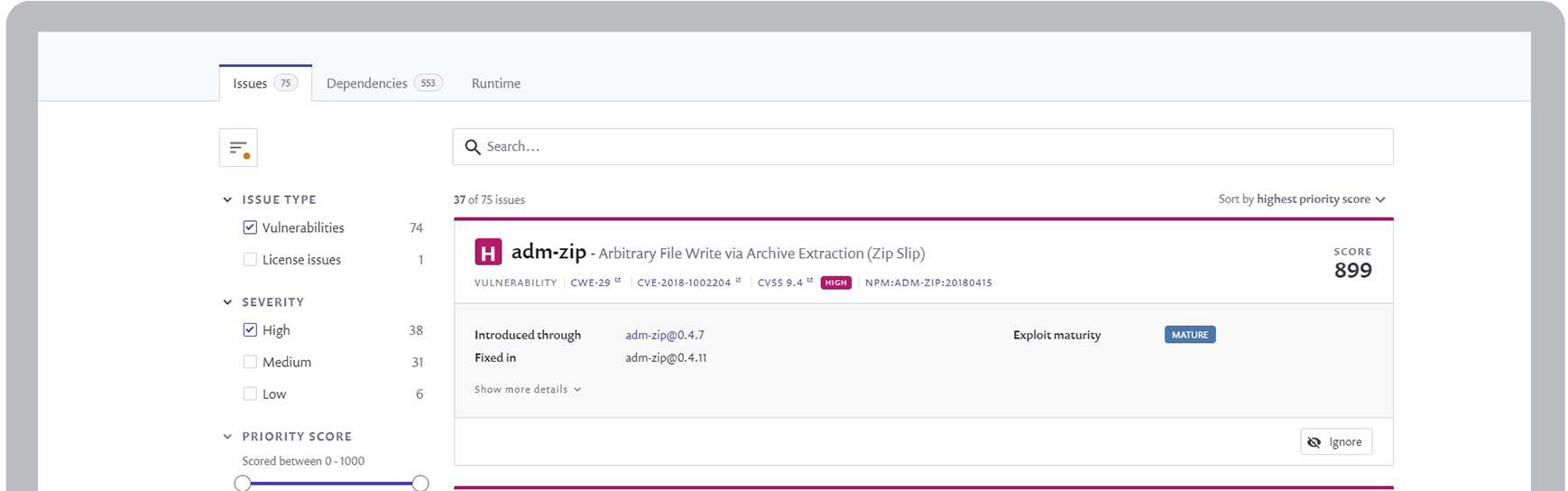Screen dimensions: 1568x491
Task: Click into the Search input field
Action: coord(923,147)
